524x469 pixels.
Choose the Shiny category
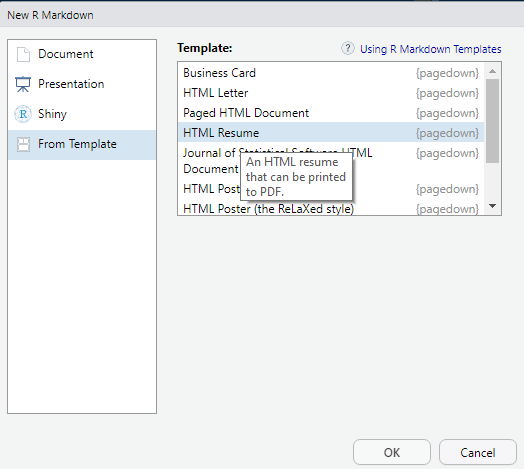click(x=82, y=114)
